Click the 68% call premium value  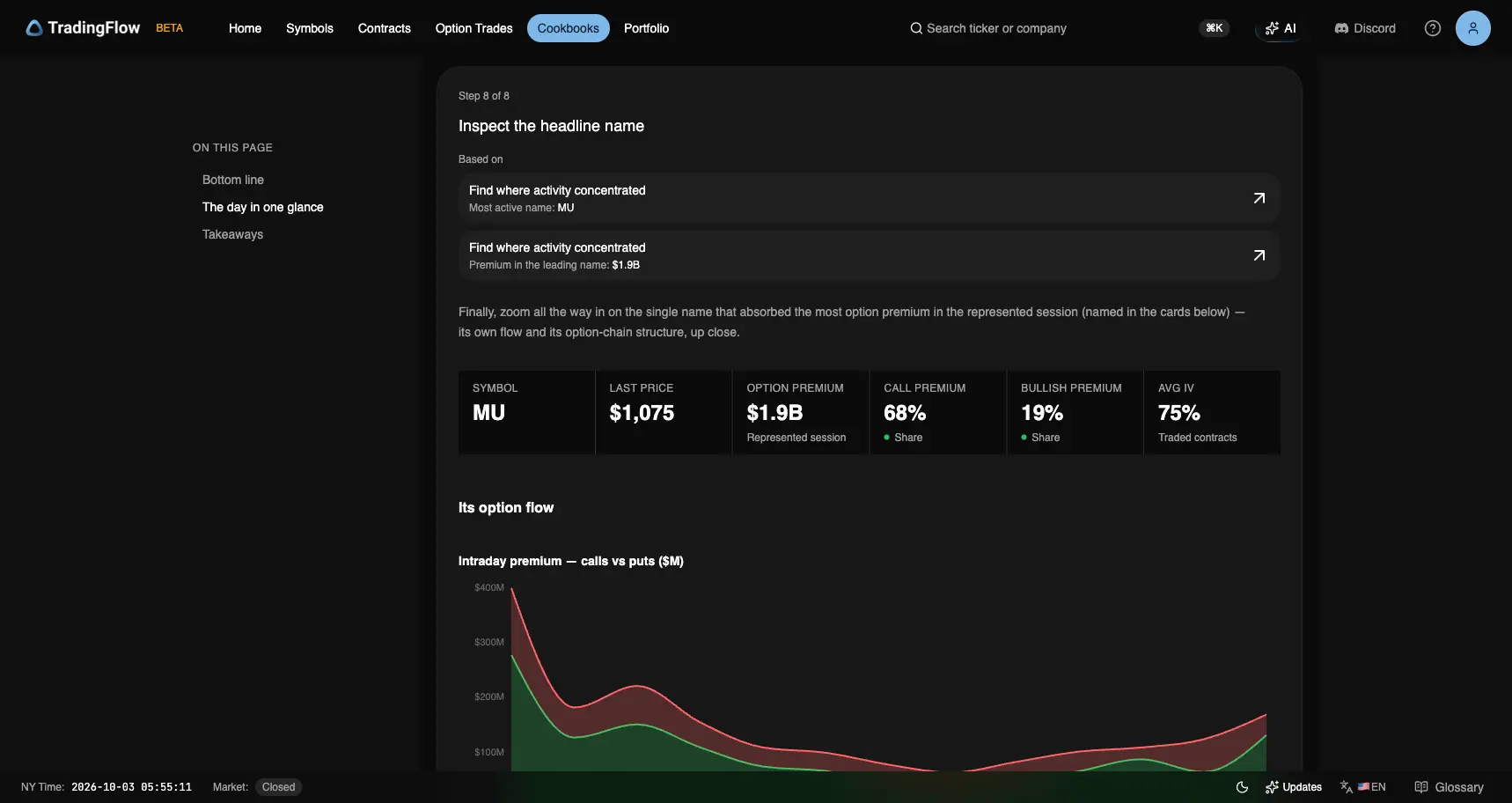pos(905,413)
